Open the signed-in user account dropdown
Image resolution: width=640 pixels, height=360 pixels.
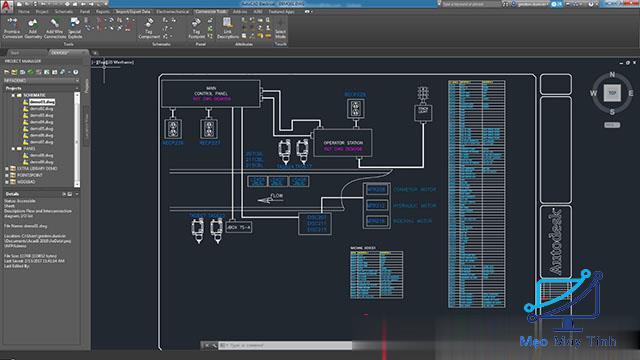point(531,4)
